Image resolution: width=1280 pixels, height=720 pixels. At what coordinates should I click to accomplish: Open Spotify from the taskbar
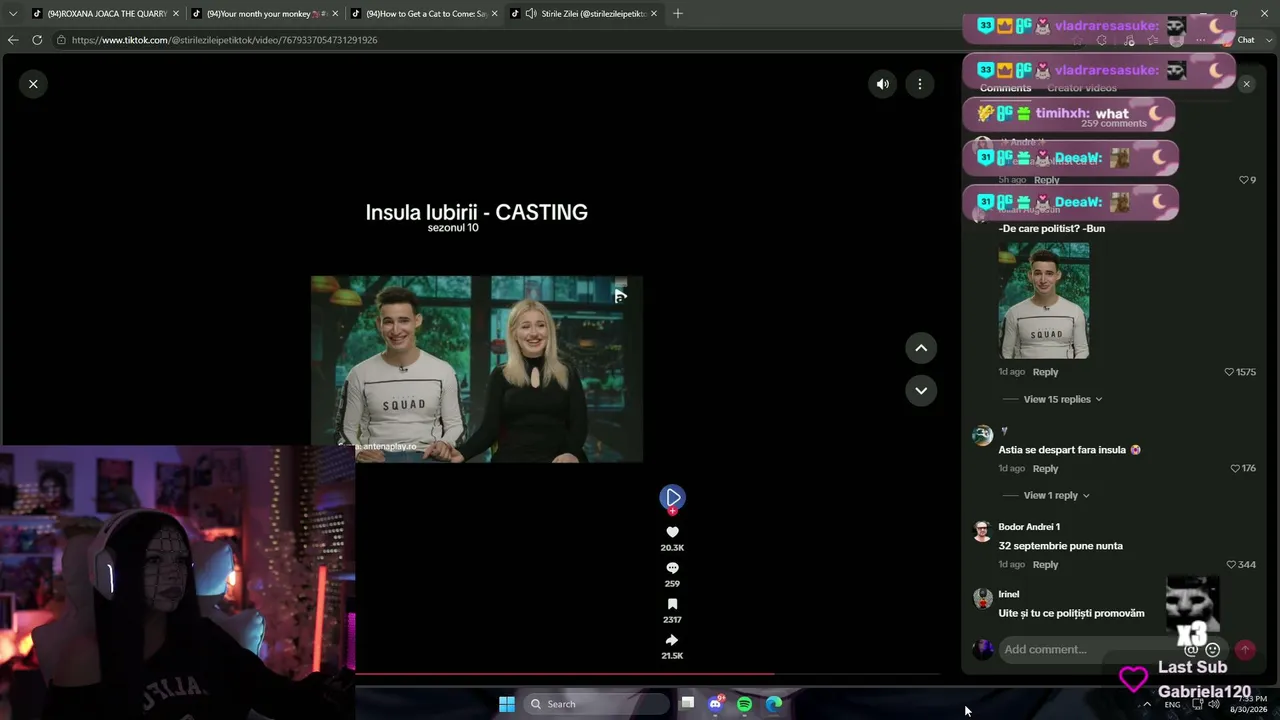coord(745,704)
